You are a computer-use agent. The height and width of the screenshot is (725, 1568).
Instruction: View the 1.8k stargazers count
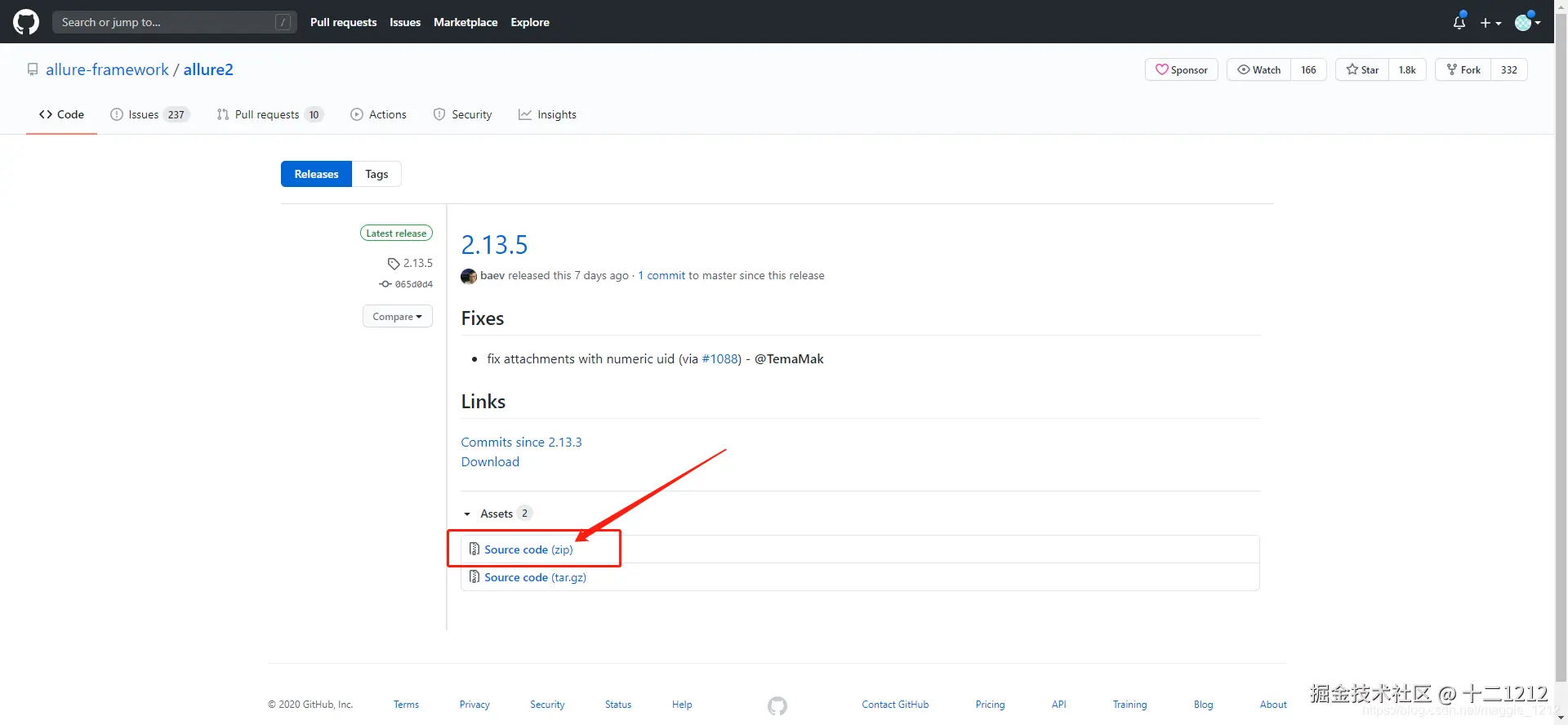coord(1407,69)
